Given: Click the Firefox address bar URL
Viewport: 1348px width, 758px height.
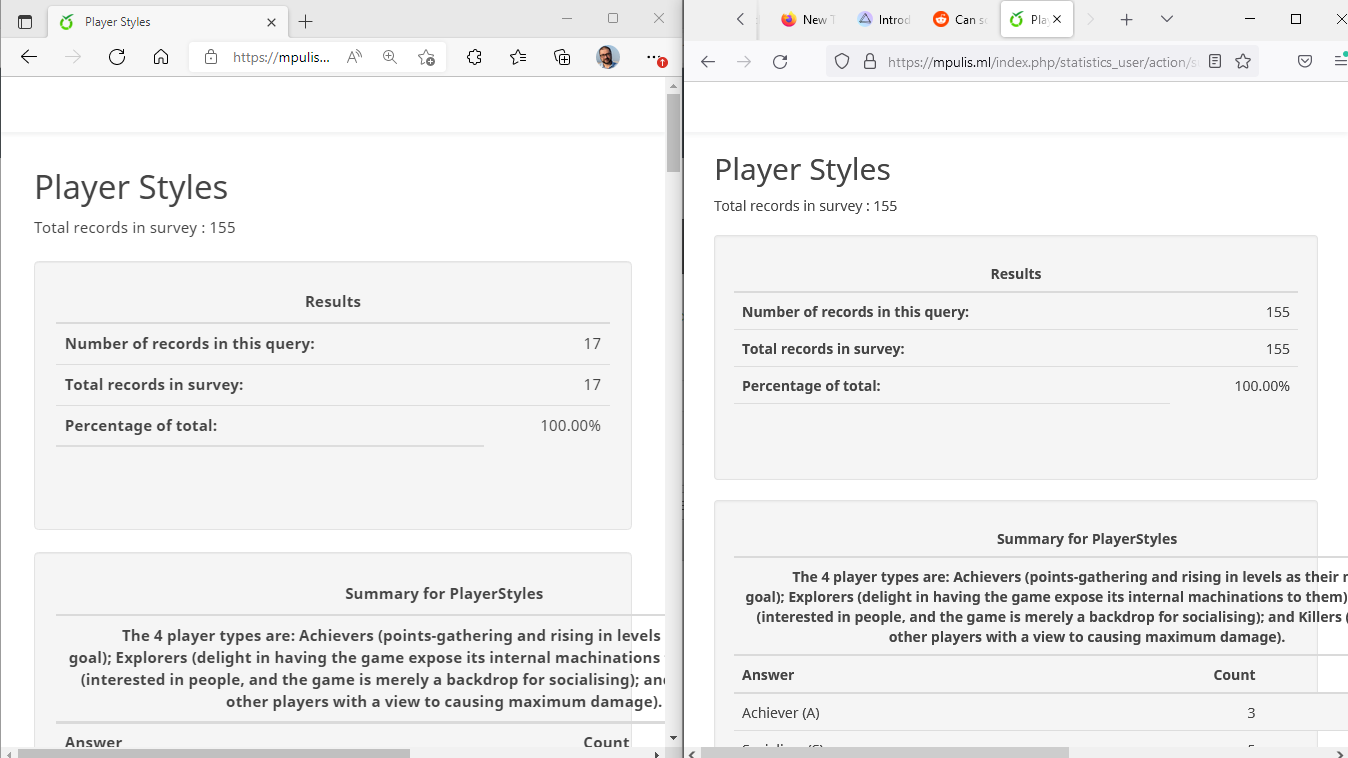Looking at the screenshot, I should (x=1040, y=61).
